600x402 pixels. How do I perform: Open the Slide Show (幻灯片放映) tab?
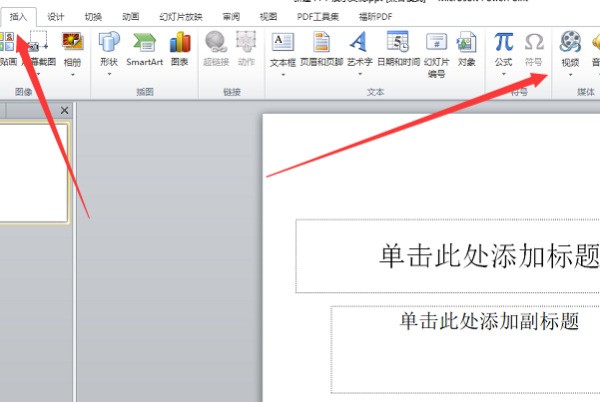click(181, 17)
